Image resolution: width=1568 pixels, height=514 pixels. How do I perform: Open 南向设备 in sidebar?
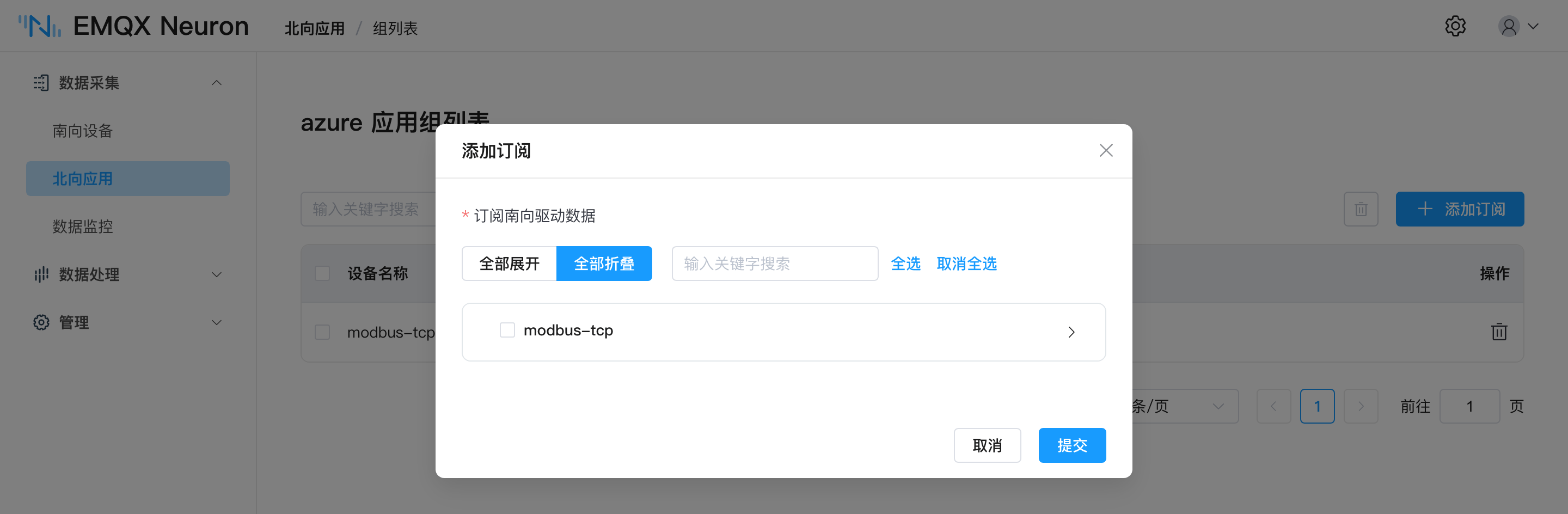coord(82,131)
